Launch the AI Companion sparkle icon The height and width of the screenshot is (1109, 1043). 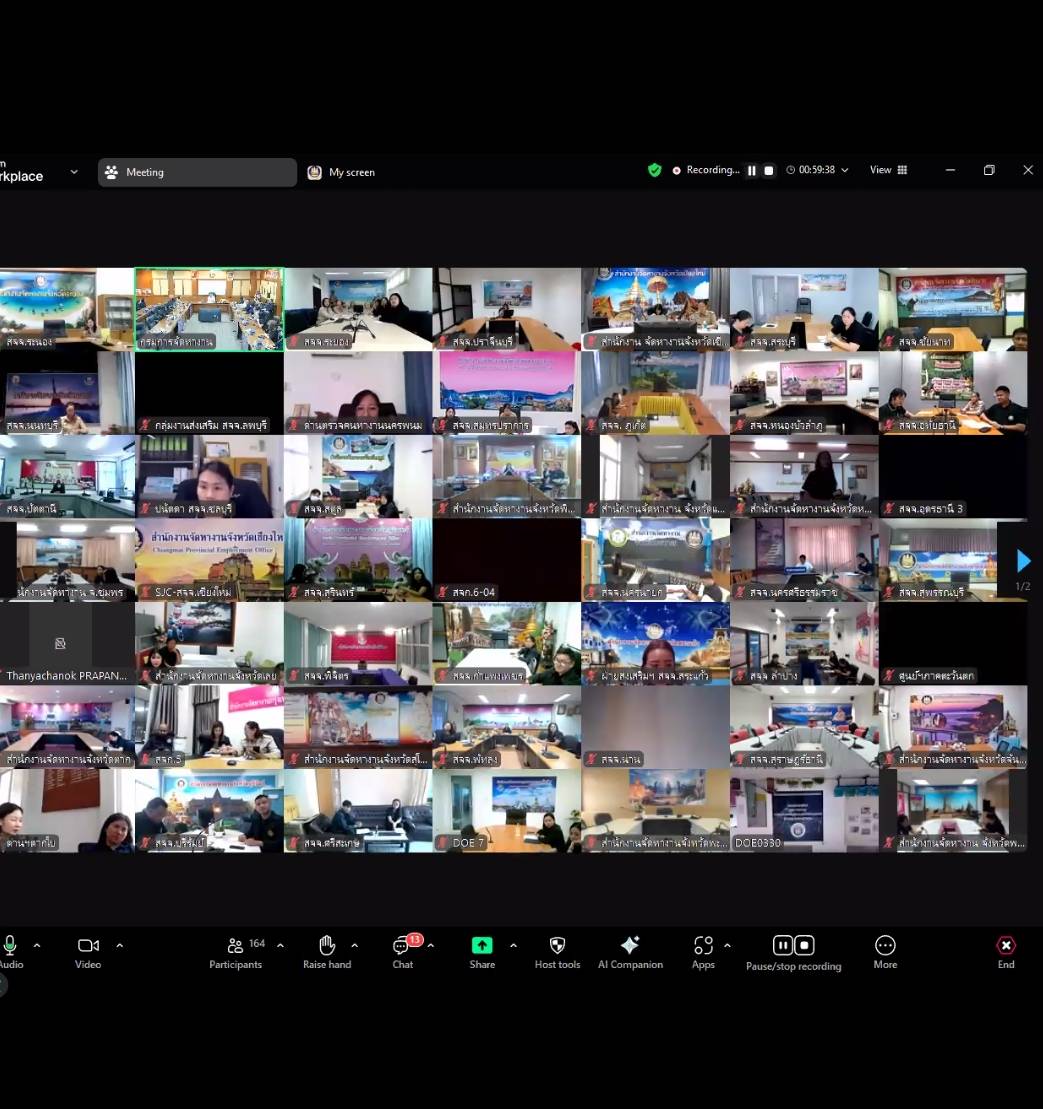click(x=630, y=946)
